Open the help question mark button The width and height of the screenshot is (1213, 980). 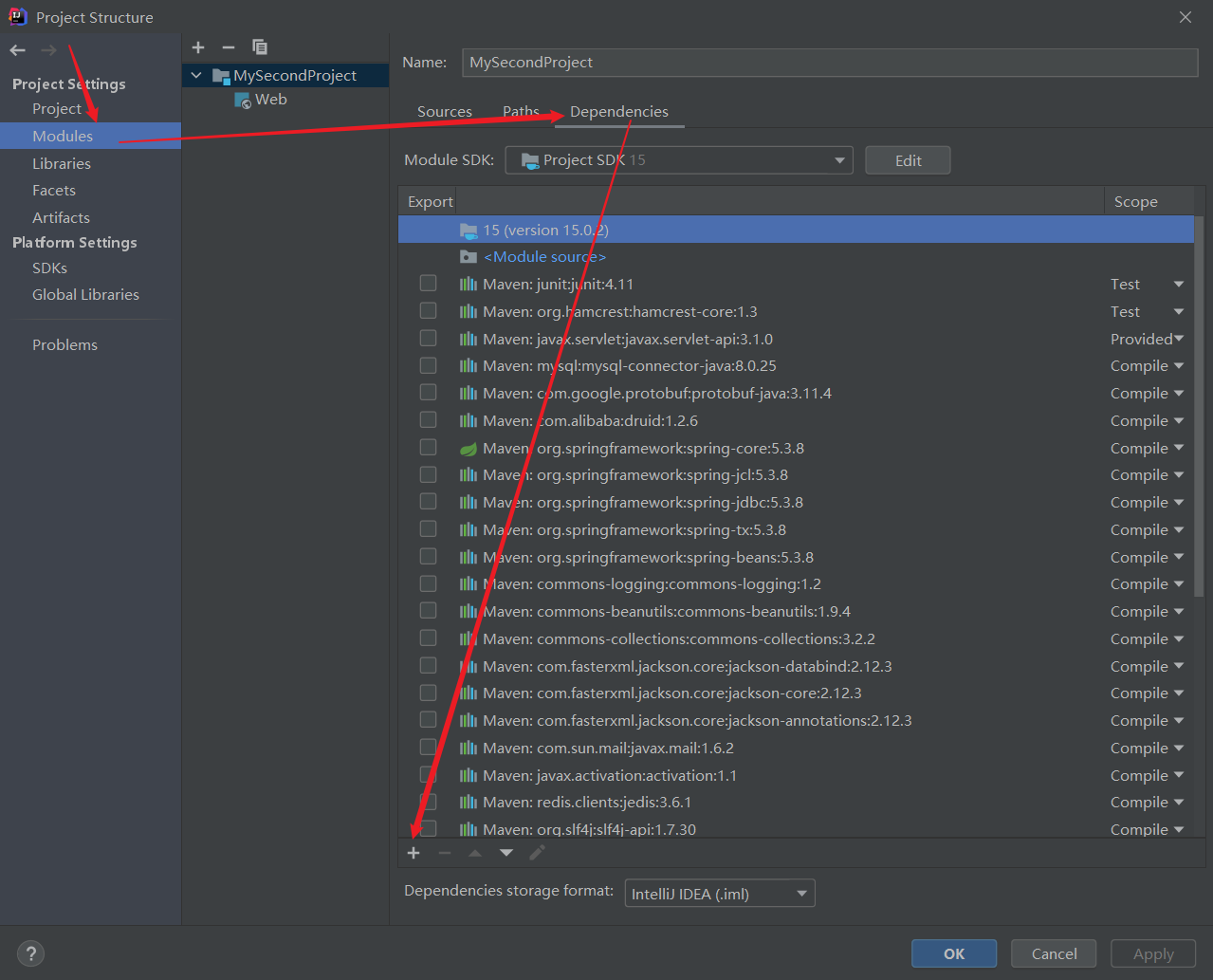click(x=30, y=953)
